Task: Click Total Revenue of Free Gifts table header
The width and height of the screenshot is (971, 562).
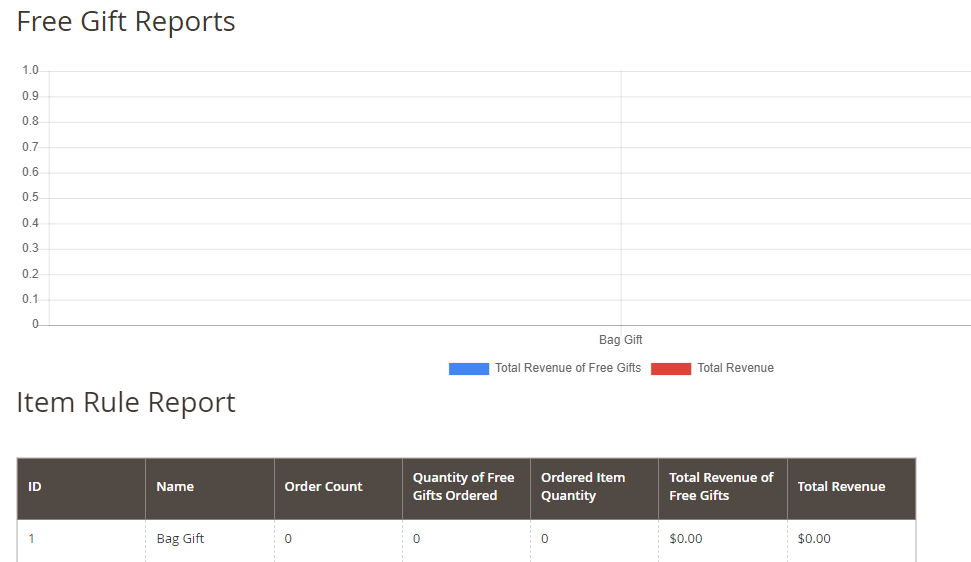Action: [721, 487]
